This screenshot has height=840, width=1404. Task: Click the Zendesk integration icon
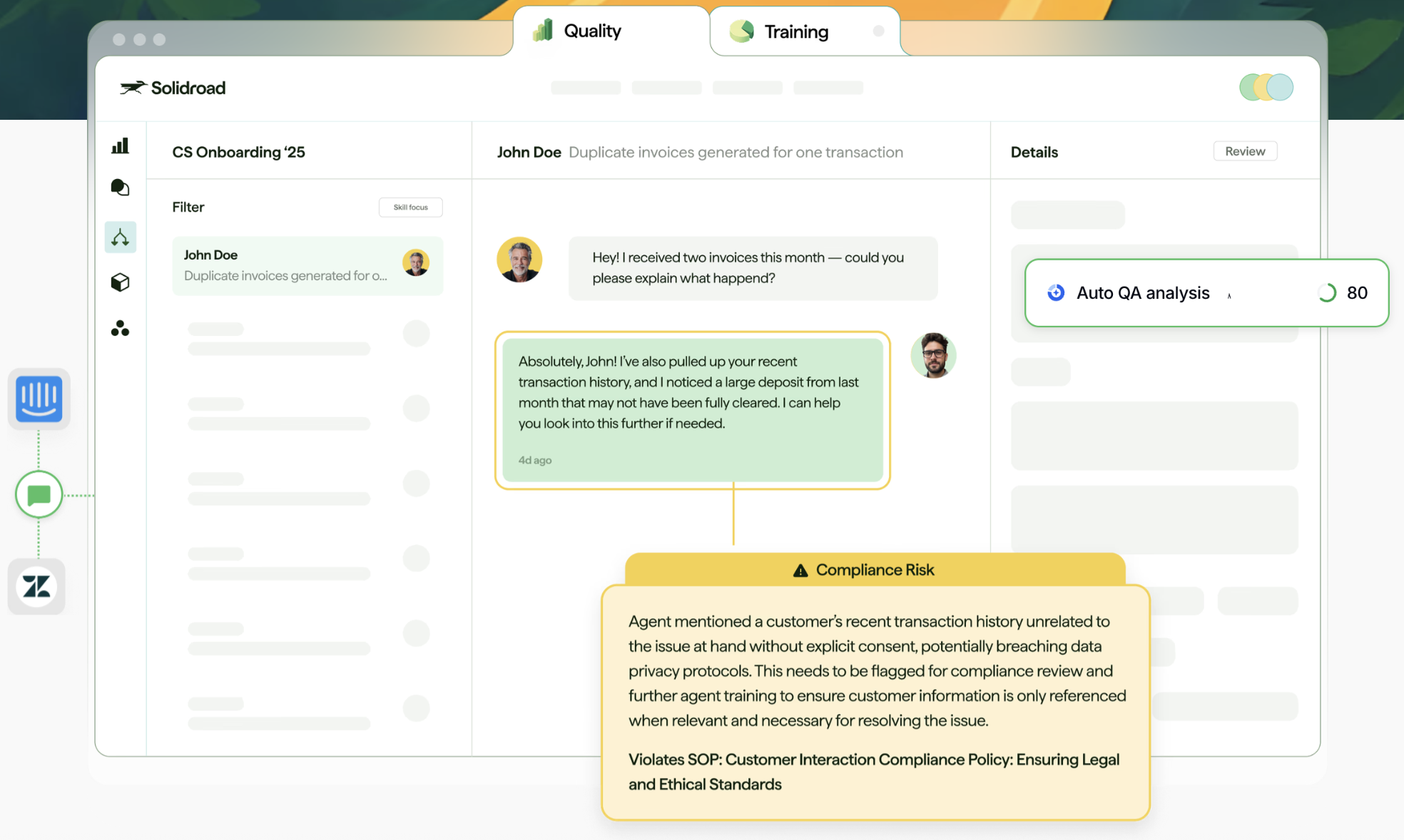(36, 587)
